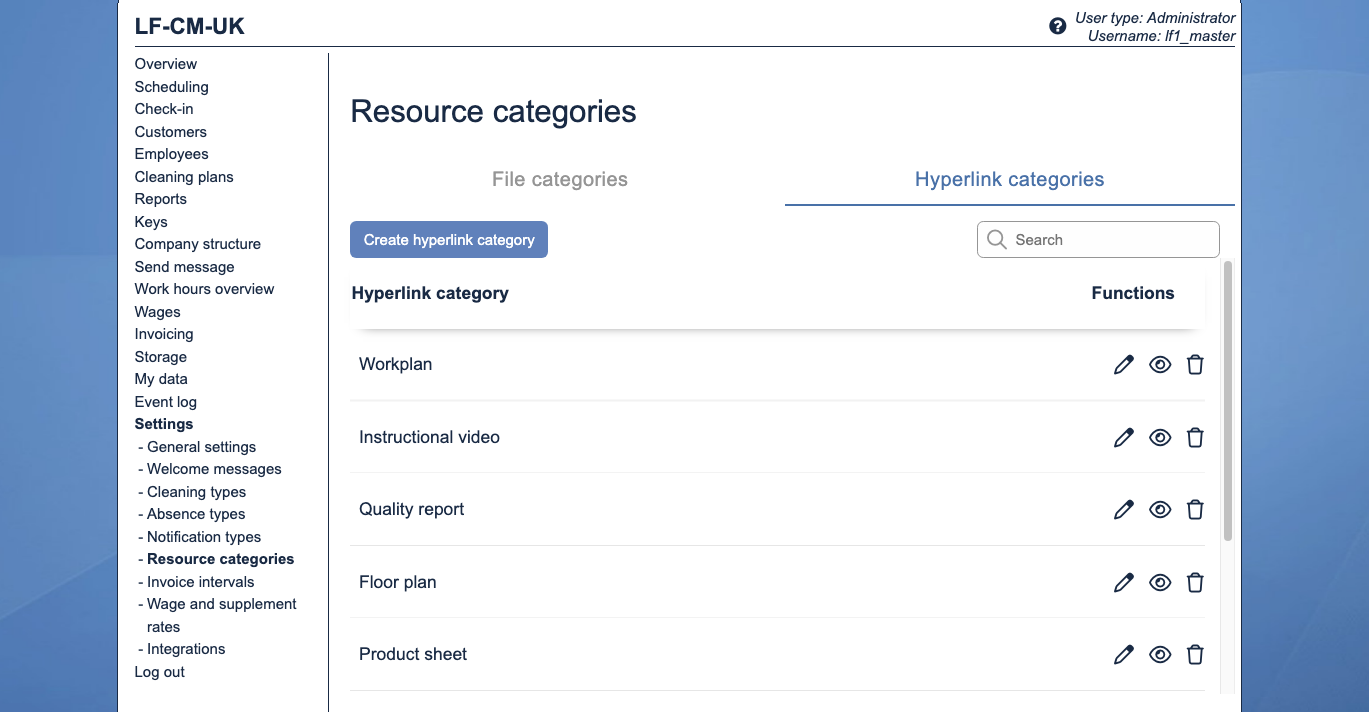Open Overview in the sidebar
This screenshot has height=712, width=1369.
[166, 64]
